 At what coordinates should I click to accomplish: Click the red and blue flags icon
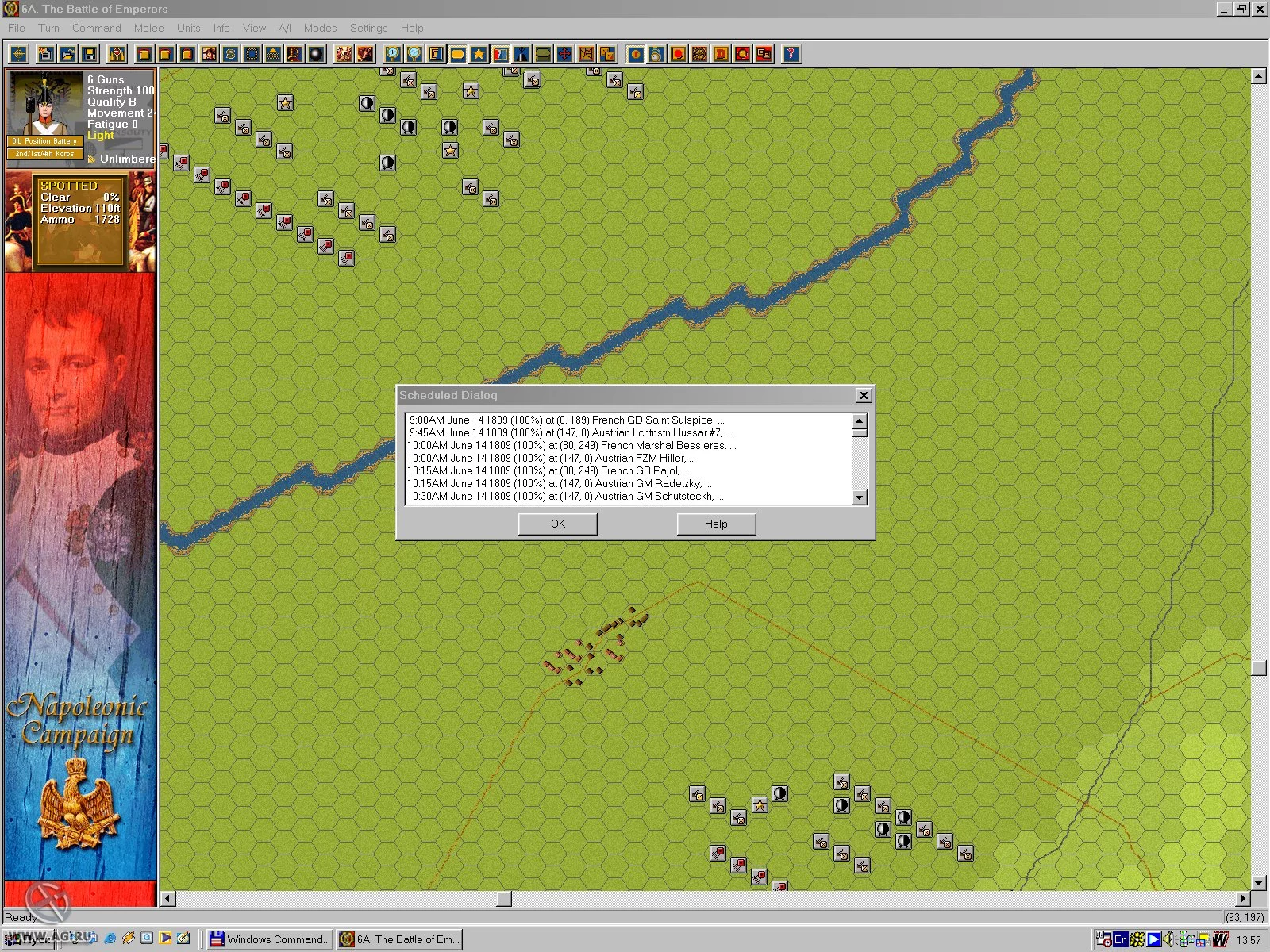500,54
